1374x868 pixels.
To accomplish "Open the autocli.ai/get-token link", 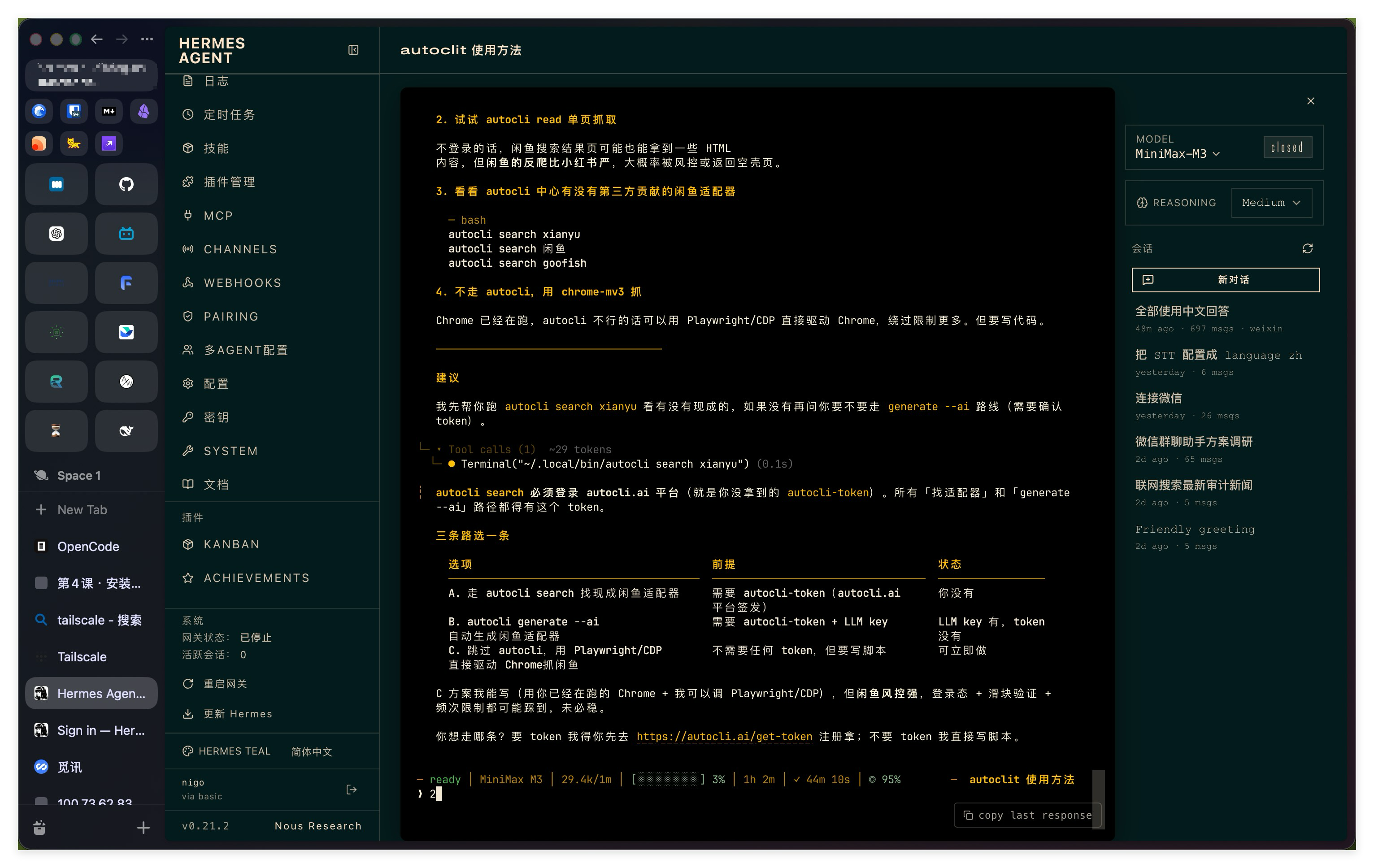I will coord(724,736).
